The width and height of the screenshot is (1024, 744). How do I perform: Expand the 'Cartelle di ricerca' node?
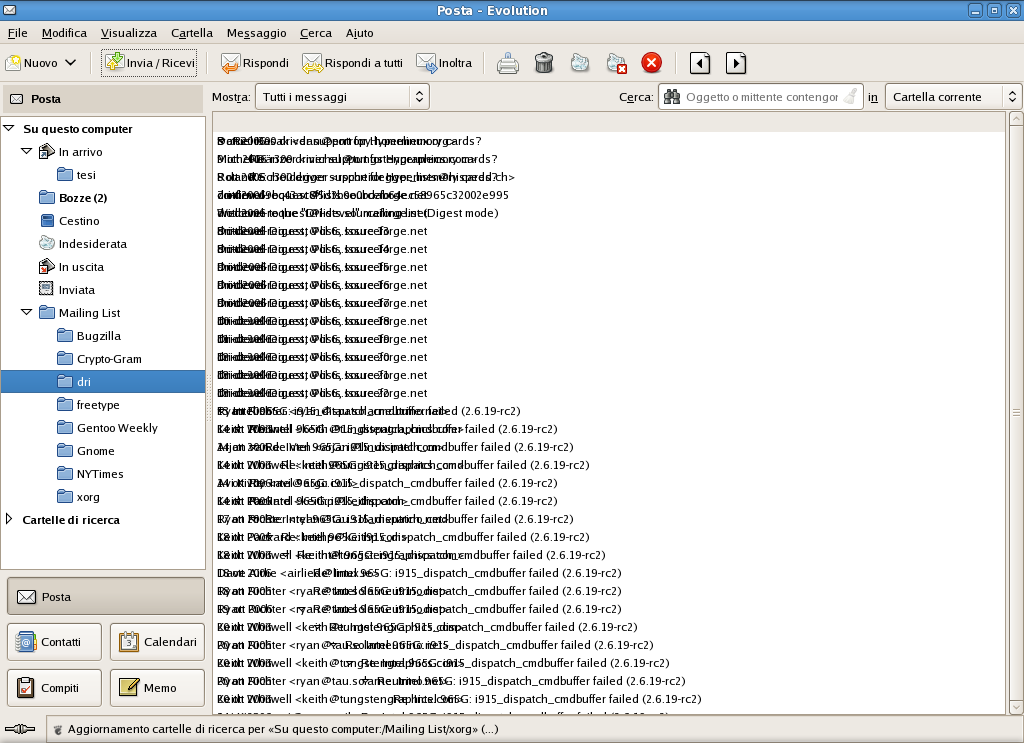point(9,519)
